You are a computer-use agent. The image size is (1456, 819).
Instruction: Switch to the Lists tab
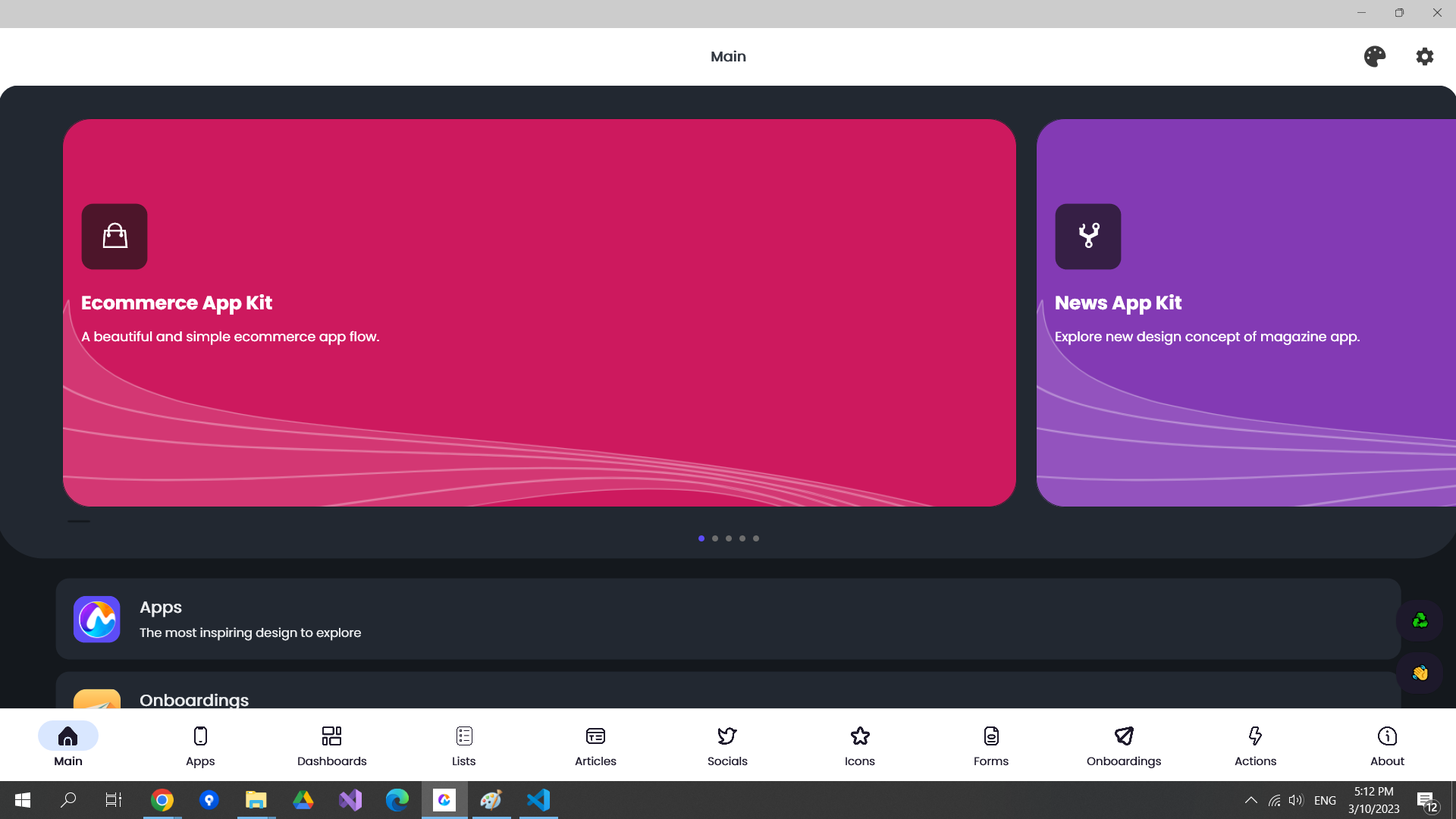(464, 745)
